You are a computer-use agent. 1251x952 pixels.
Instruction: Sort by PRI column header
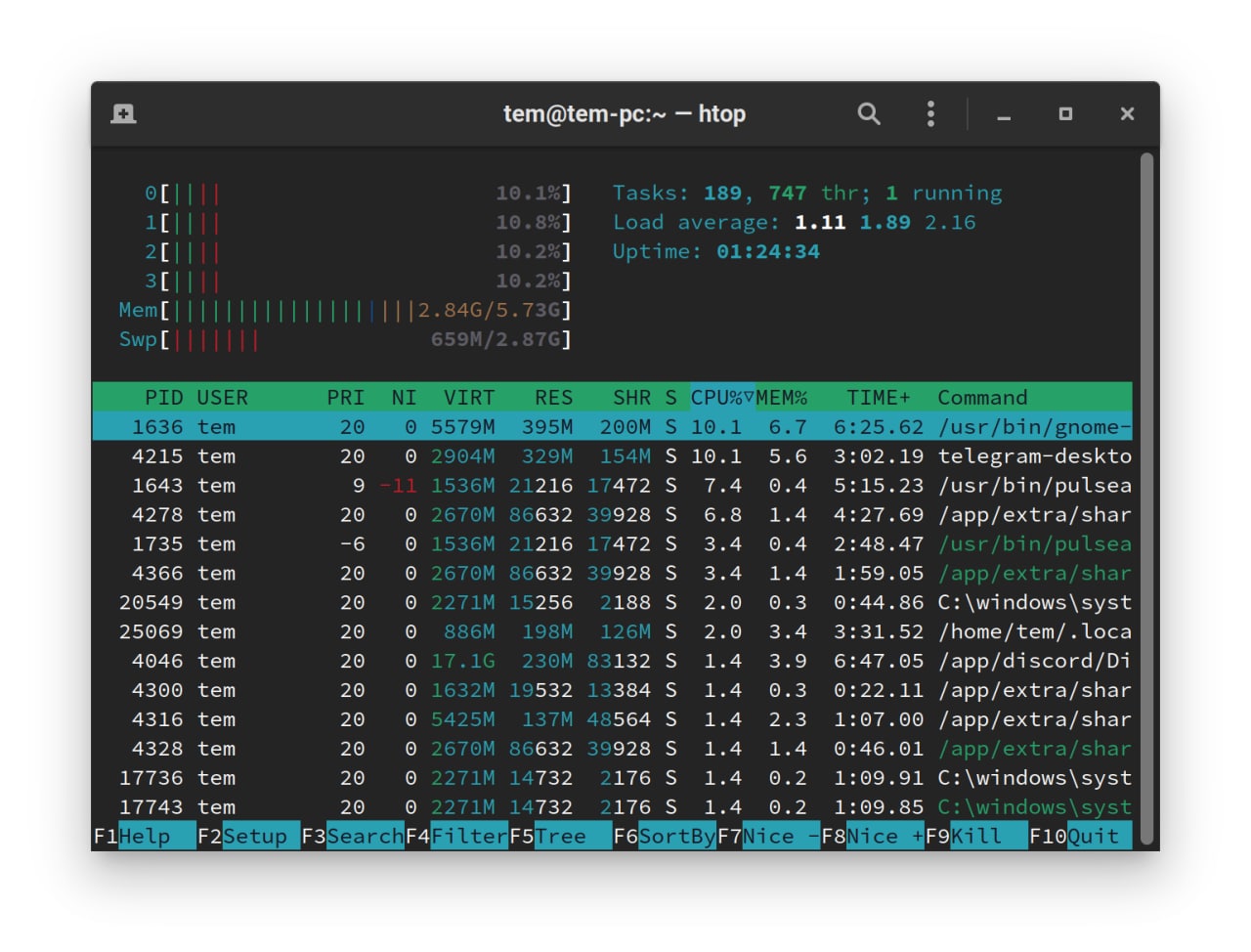(x=345, y=398)
